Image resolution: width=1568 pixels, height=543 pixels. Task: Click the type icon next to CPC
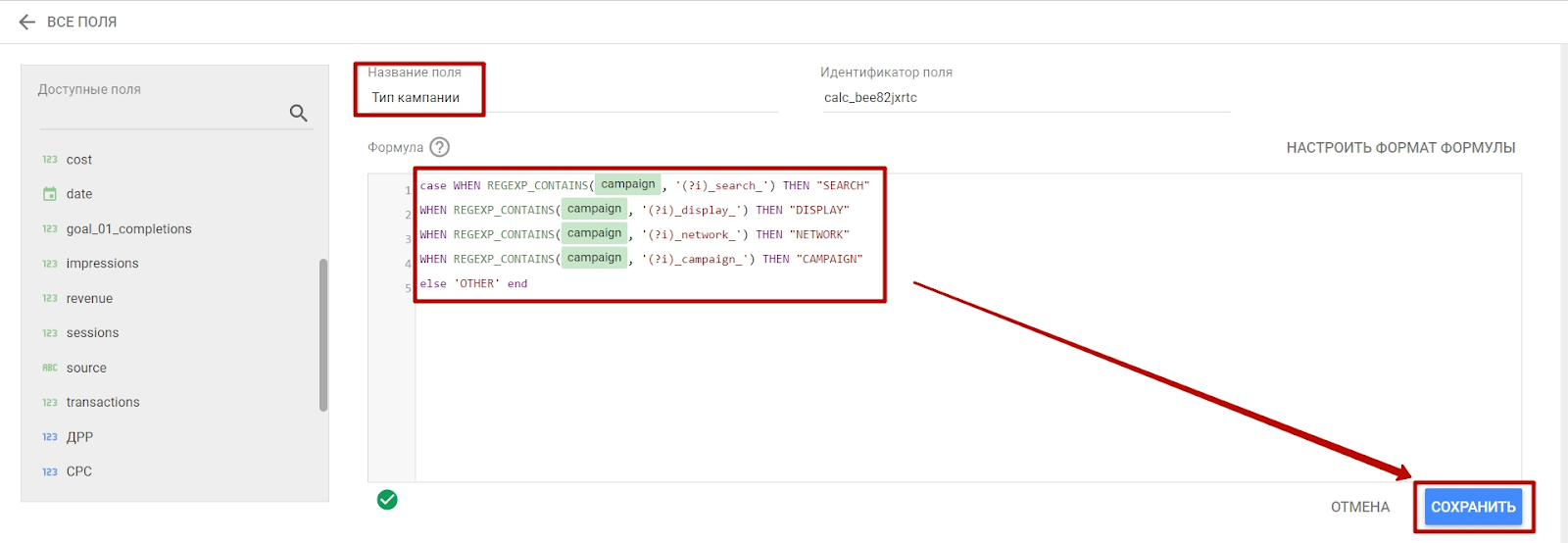[50, 471]
